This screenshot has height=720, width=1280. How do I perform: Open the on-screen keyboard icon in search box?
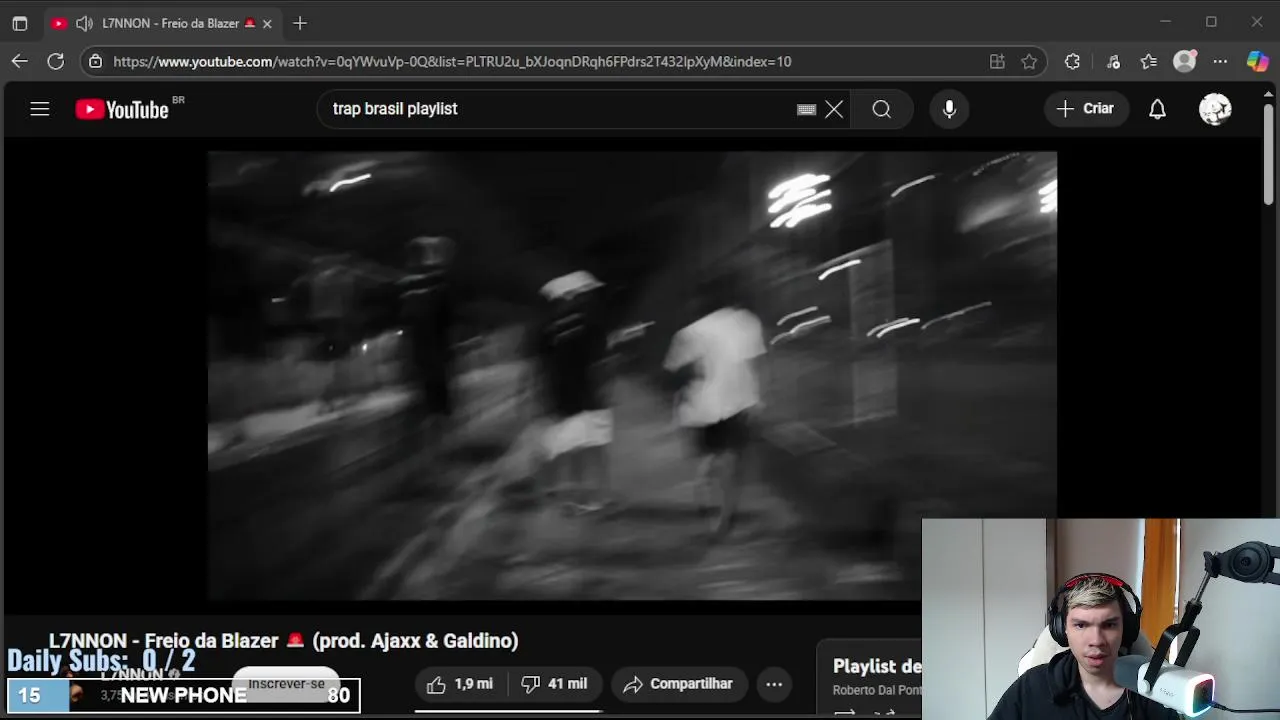pos(806,109)
